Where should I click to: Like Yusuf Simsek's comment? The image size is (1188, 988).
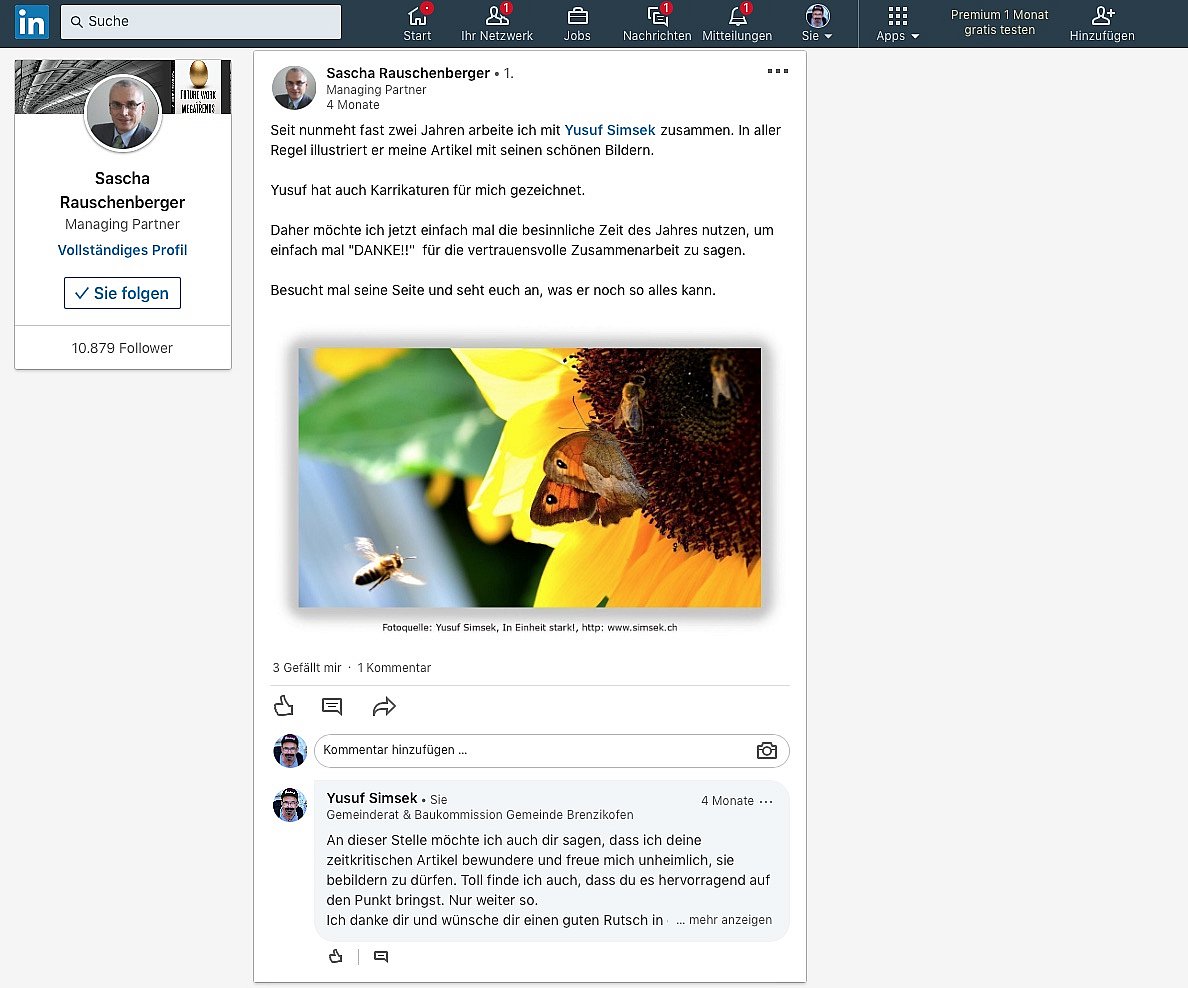point(336,957)
